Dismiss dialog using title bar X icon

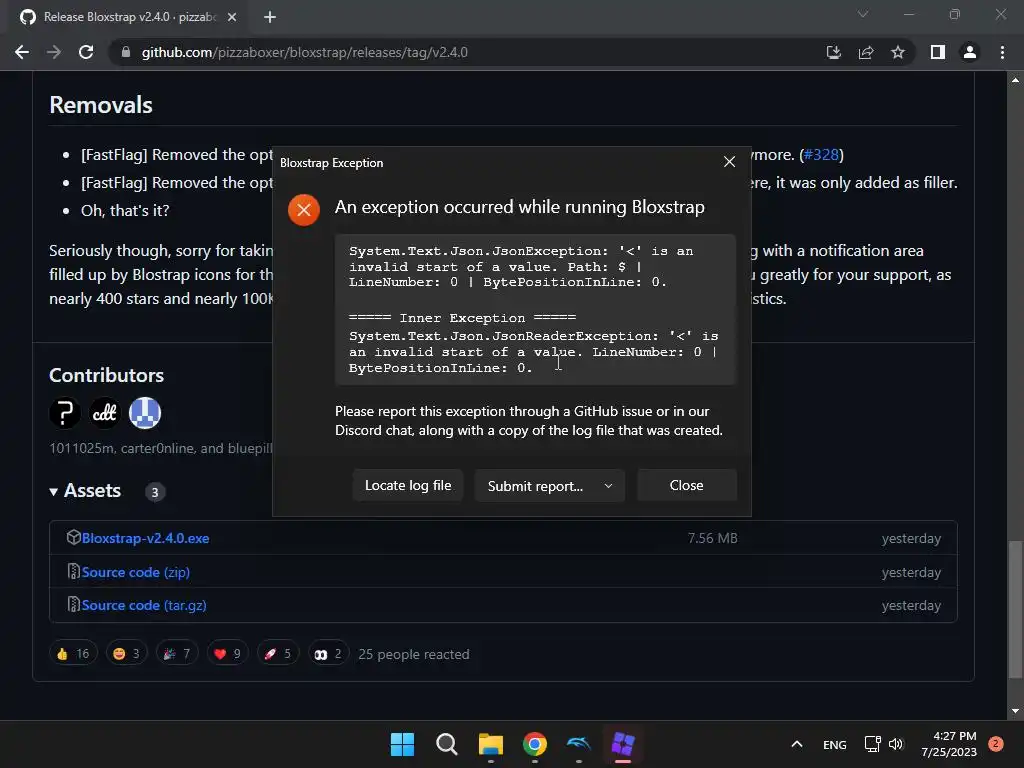tap(729, 162)
